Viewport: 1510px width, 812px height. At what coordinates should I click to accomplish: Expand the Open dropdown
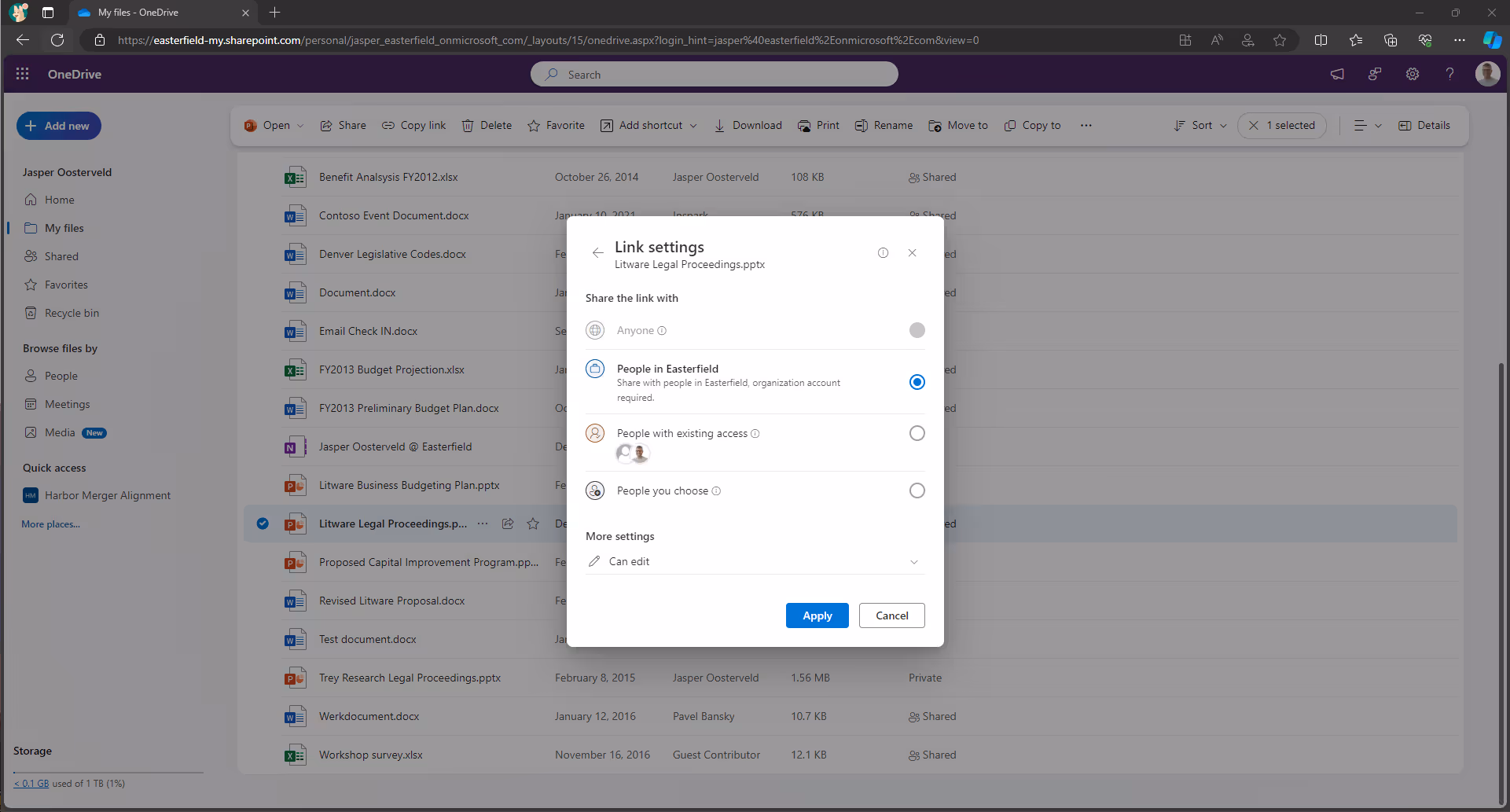[x=300, y=126]
